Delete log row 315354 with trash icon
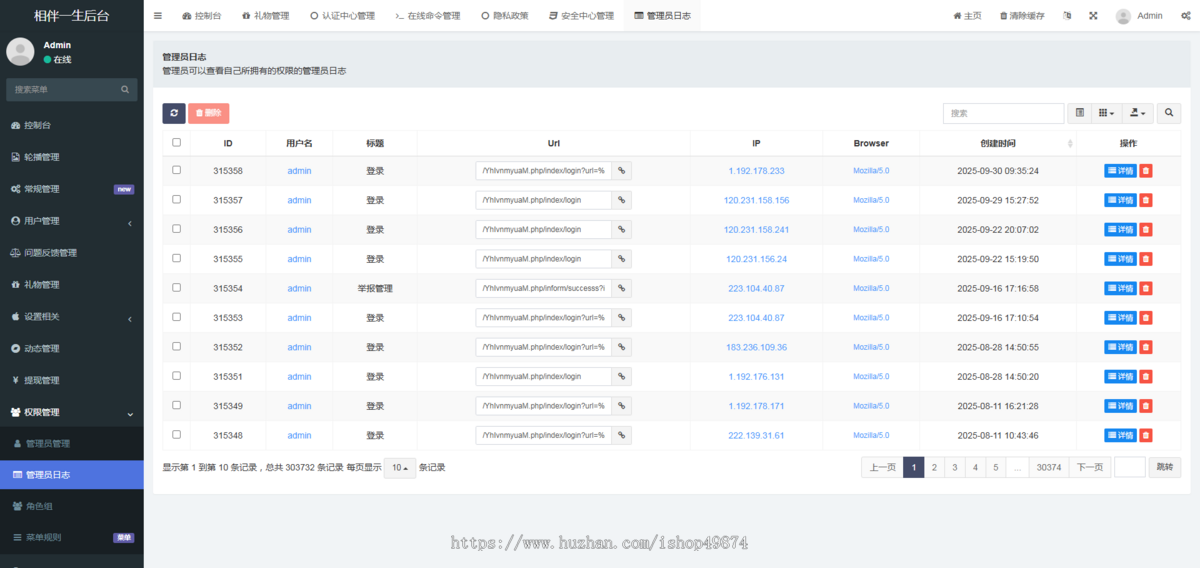Screen dimensions: 1200x568 (1146, 288)
